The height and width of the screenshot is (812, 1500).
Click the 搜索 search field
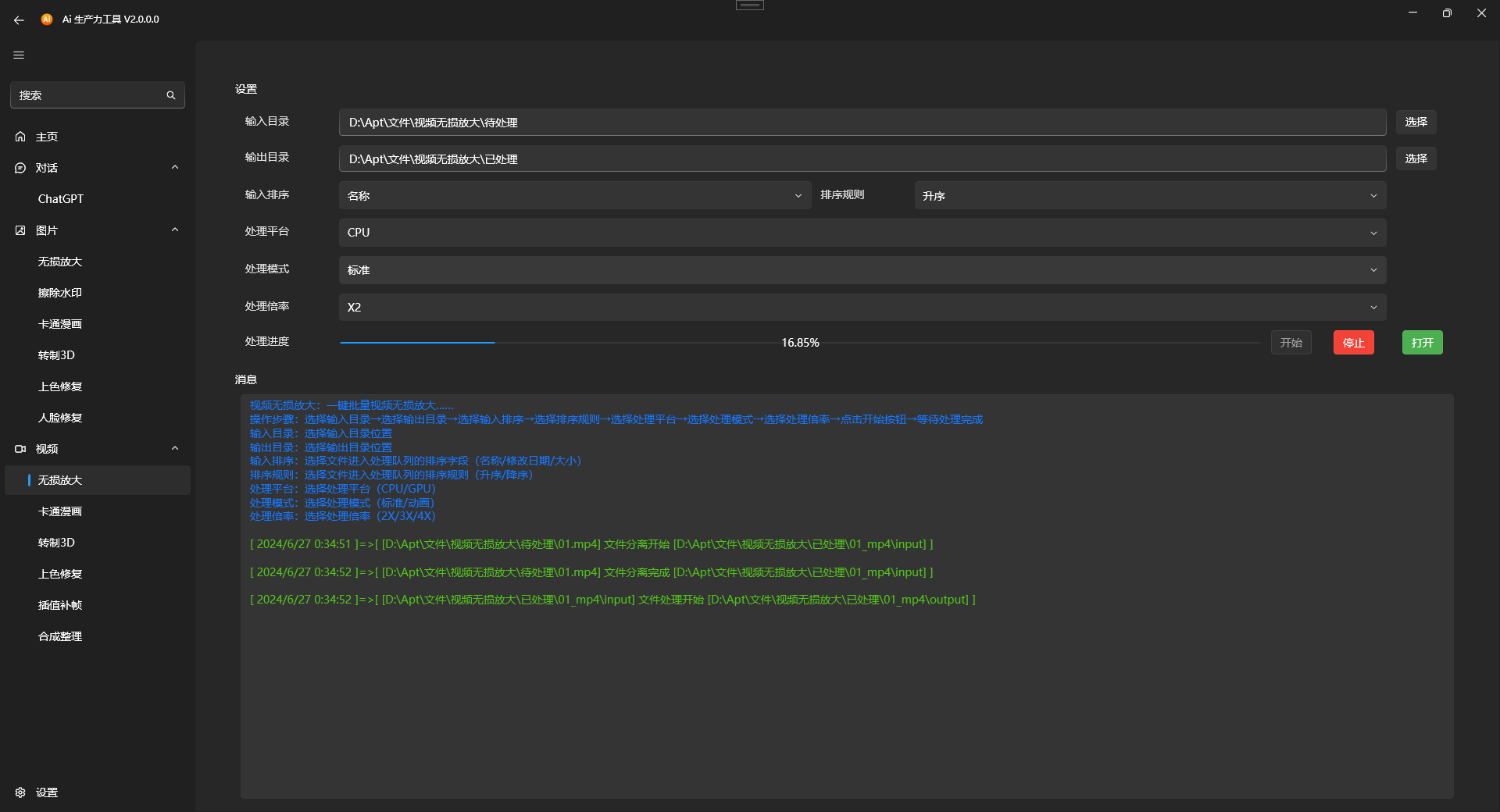pos(98,95)
